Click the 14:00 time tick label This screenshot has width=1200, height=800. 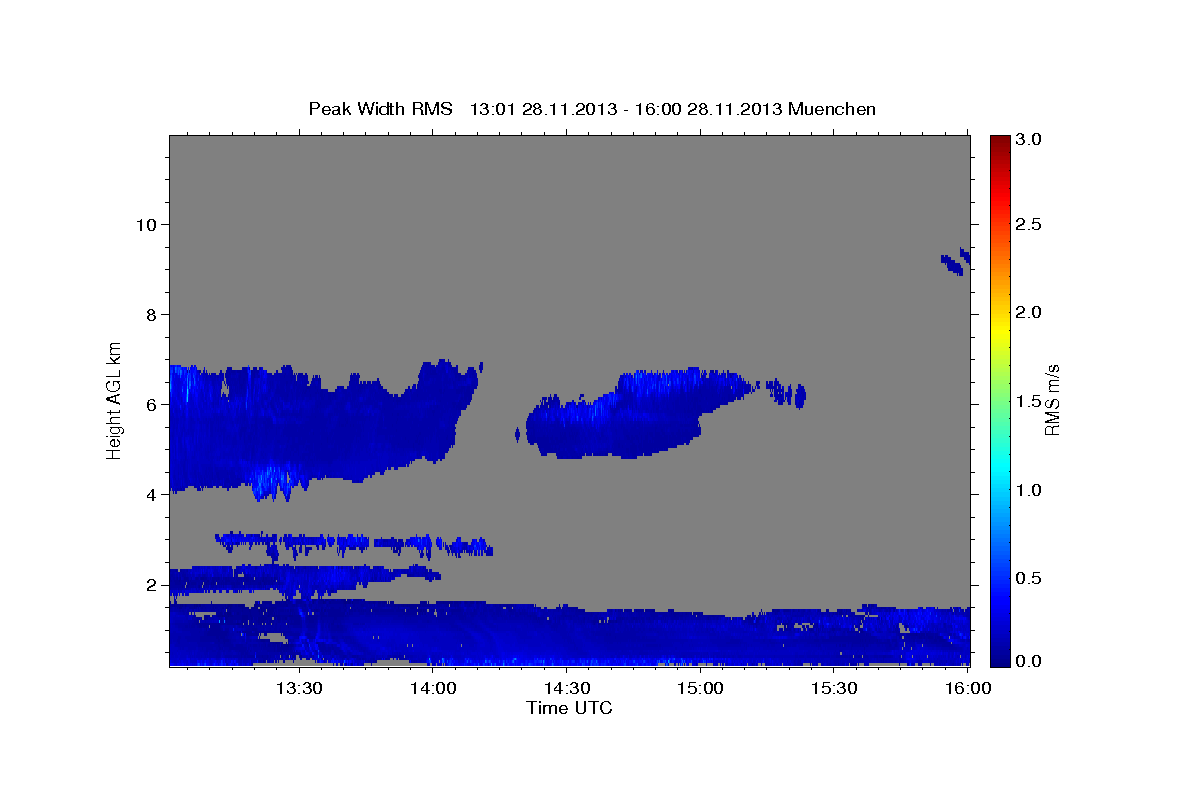pos(433,688)
